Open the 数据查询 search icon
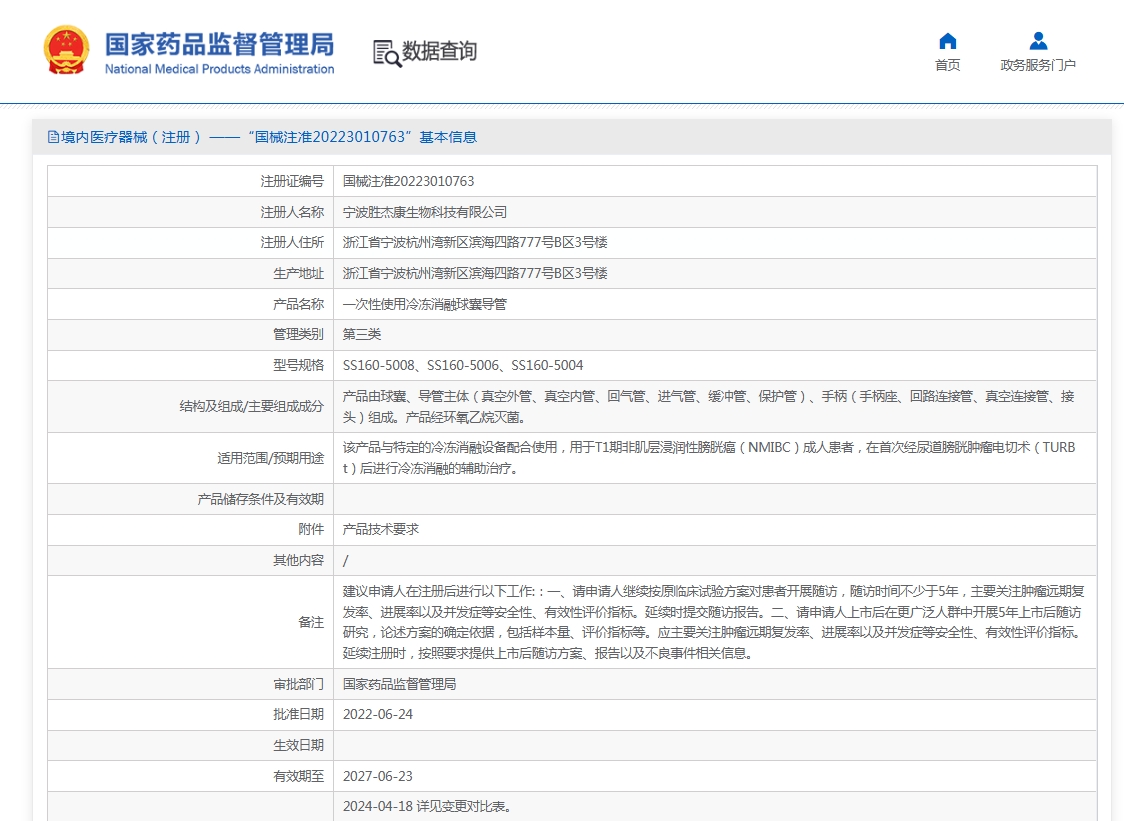The width and height of the screenshot is (1124, 821). [387, 53]
